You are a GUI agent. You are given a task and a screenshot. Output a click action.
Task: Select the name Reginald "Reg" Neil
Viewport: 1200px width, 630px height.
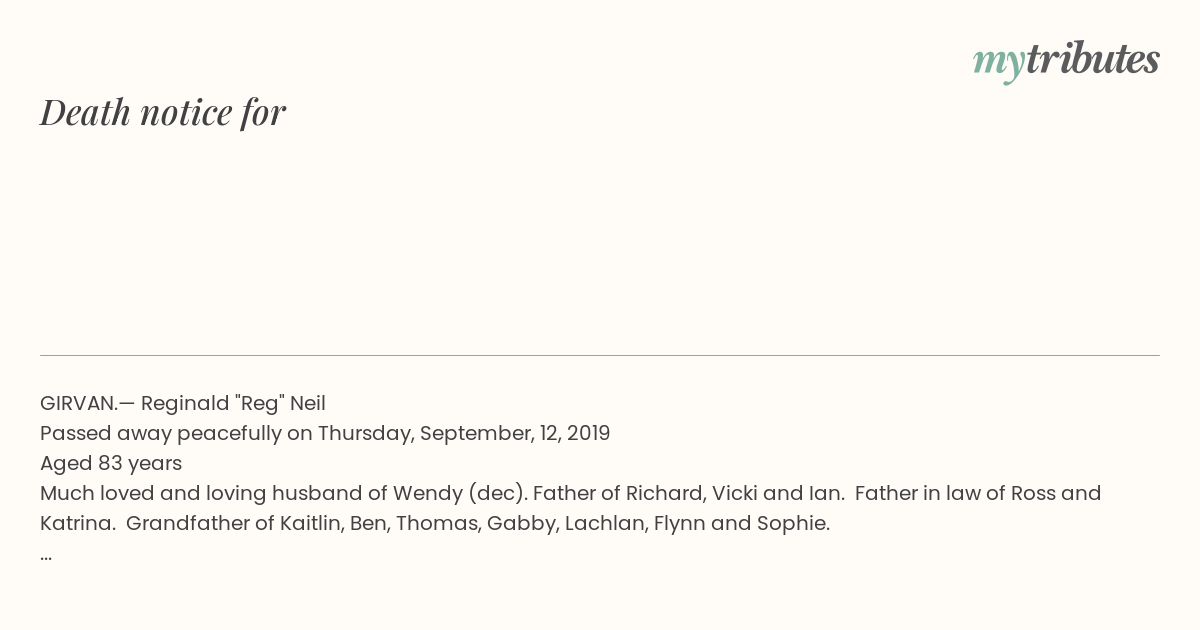(233, 403)
